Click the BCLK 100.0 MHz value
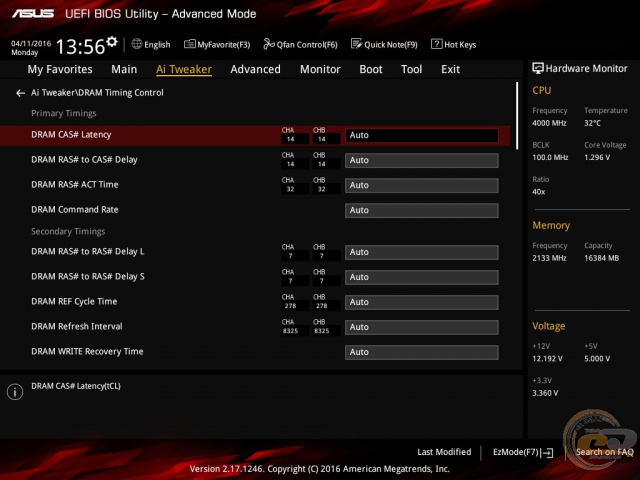Image resolution: width=640 pixels, height=480 pixels. pyautogui.click(x=550, y=158)
